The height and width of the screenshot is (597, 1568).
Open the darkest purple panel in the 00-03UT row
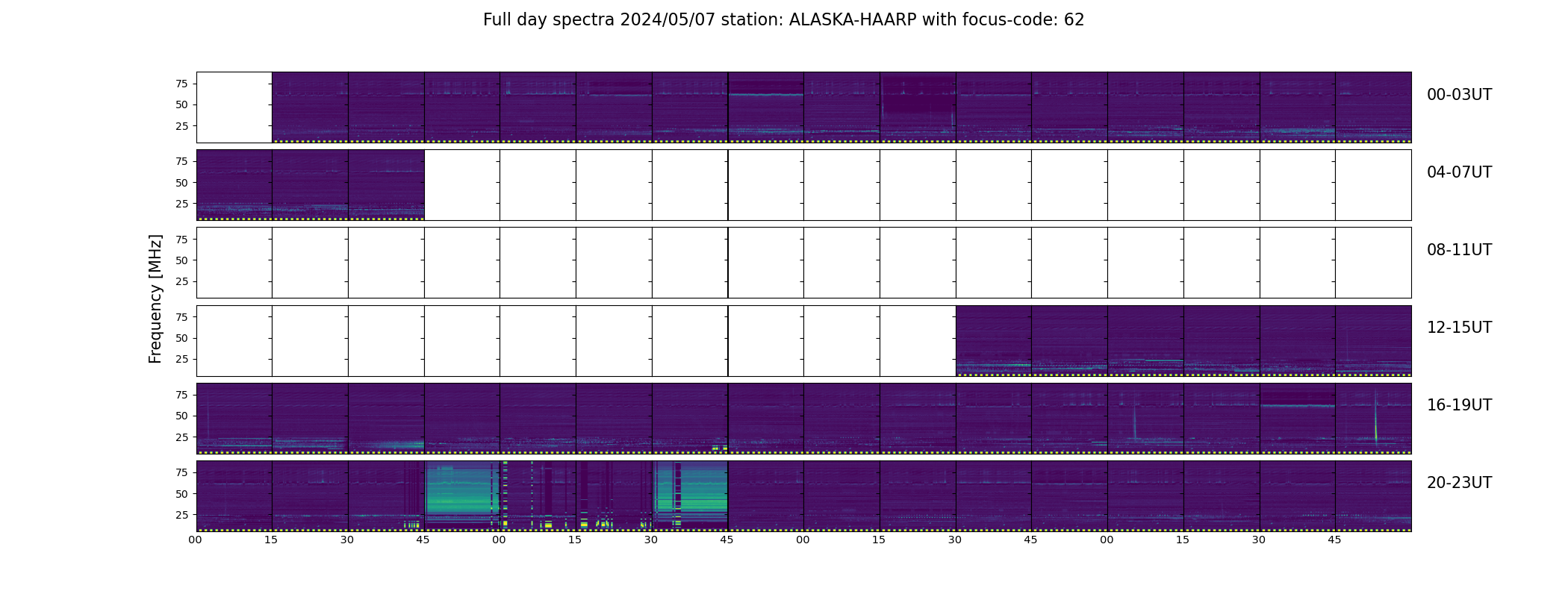(x=918, y=107)
